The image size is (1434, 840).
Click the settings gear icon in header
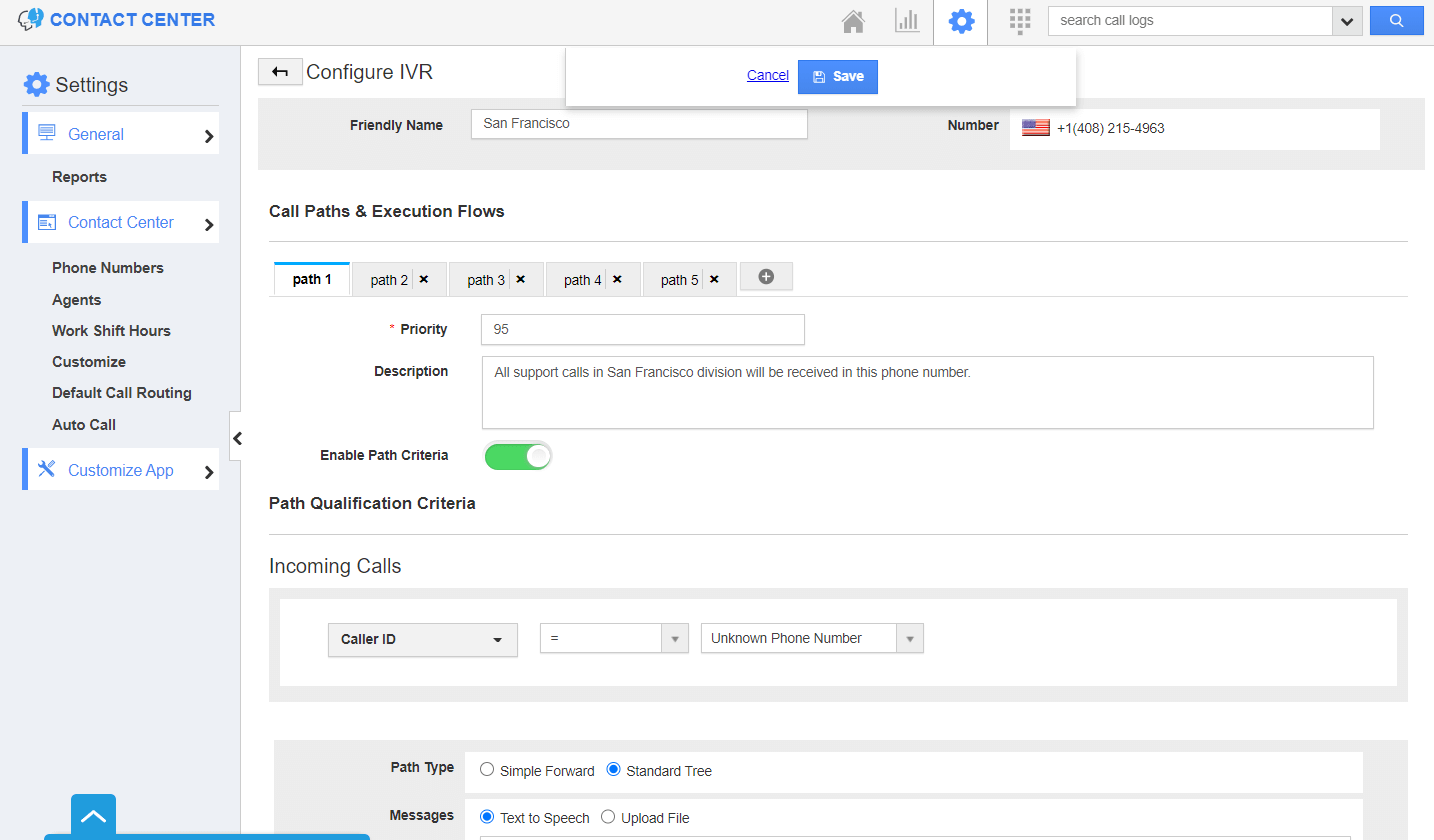[x=961, y=21]
